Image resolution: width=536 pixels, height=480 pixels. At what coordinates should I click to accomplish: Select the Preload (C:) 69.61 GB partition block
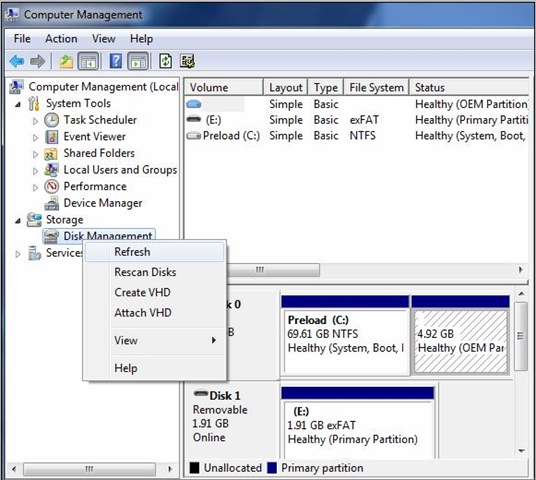pyautogui.click(x=345, y=335)
